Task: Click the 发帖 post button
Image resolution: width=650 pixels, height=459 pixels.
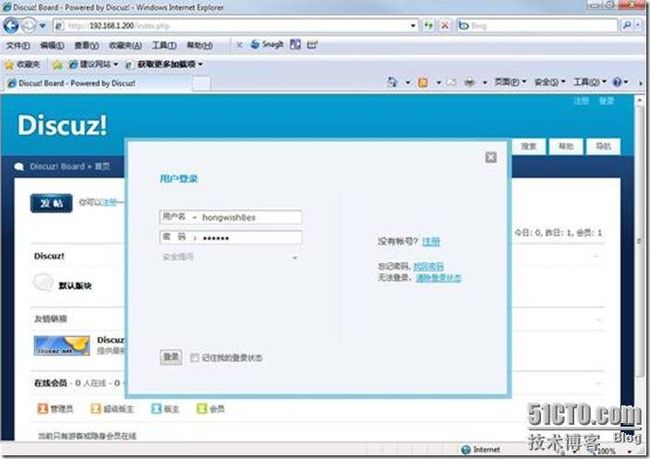Action: point(51,203)
